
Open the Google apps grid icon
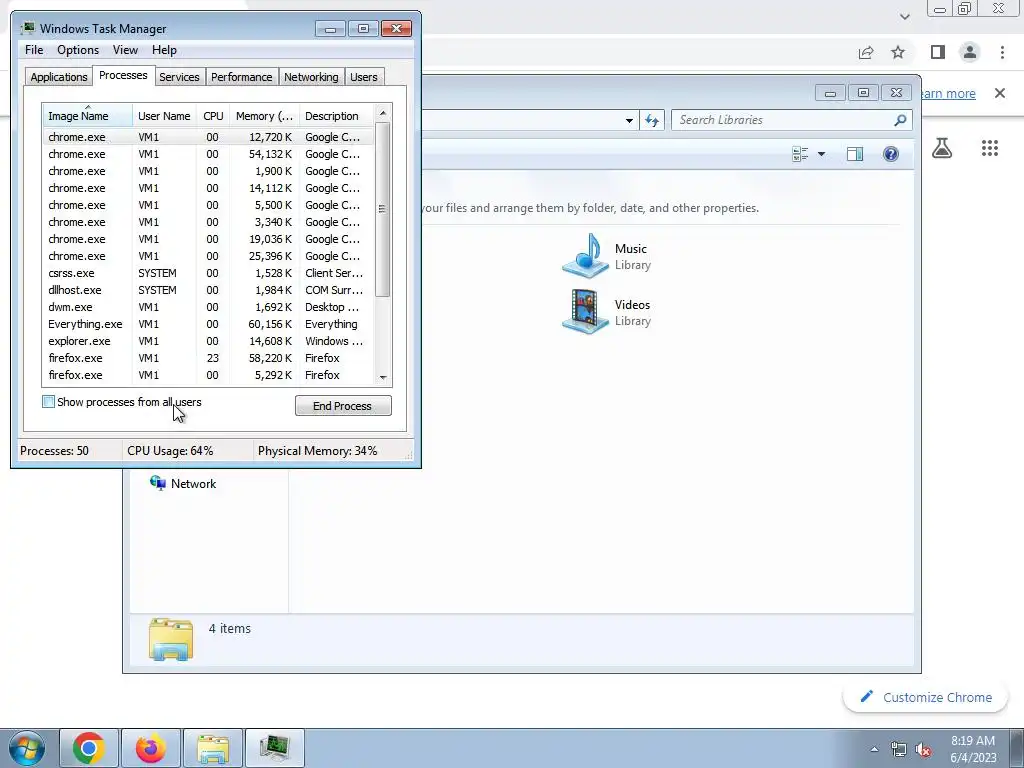point(990,148)
